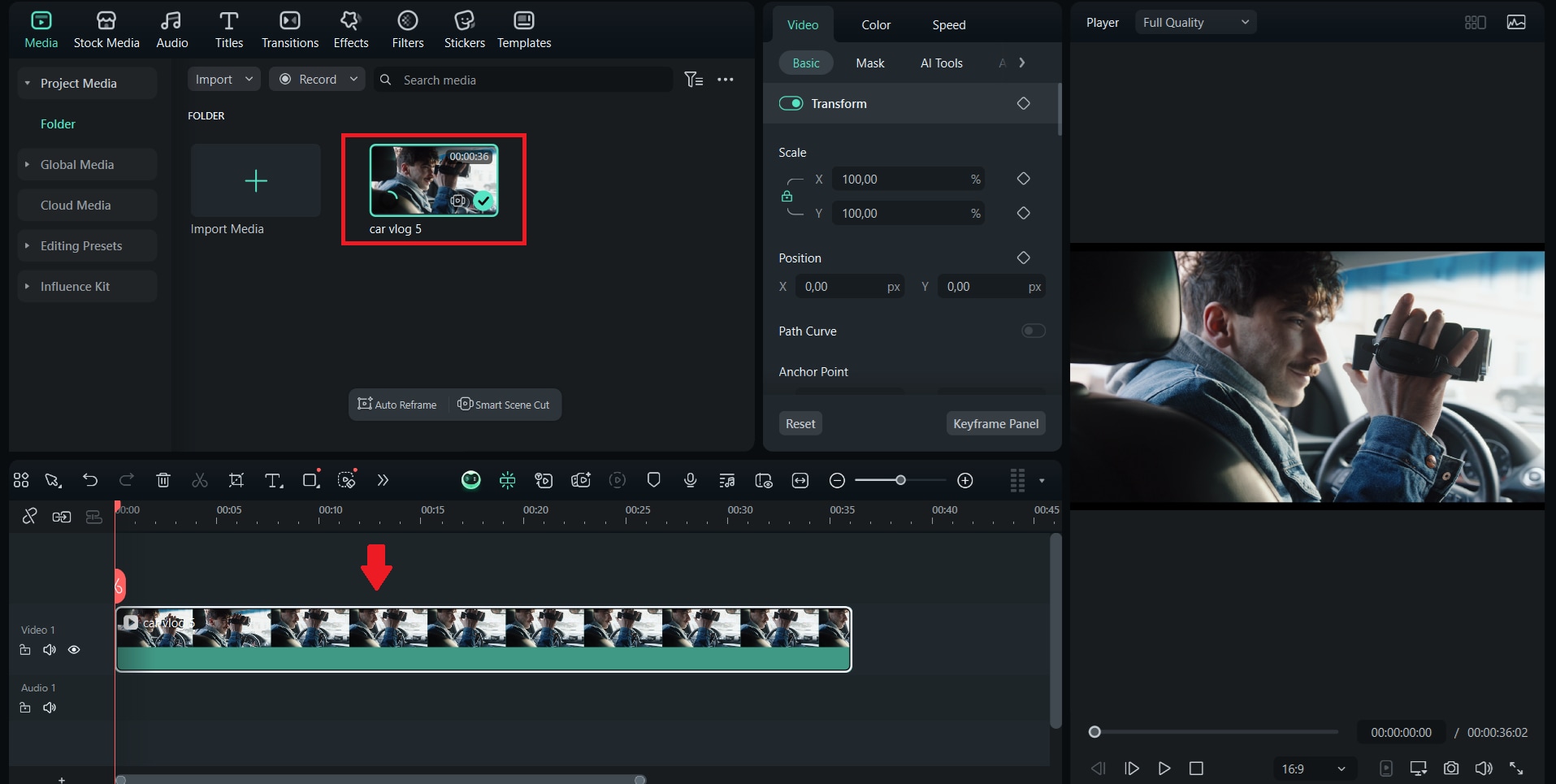The image size is (1556, 784).
Task: Zoom out timeline with minus button
Action: click(837, 481)
